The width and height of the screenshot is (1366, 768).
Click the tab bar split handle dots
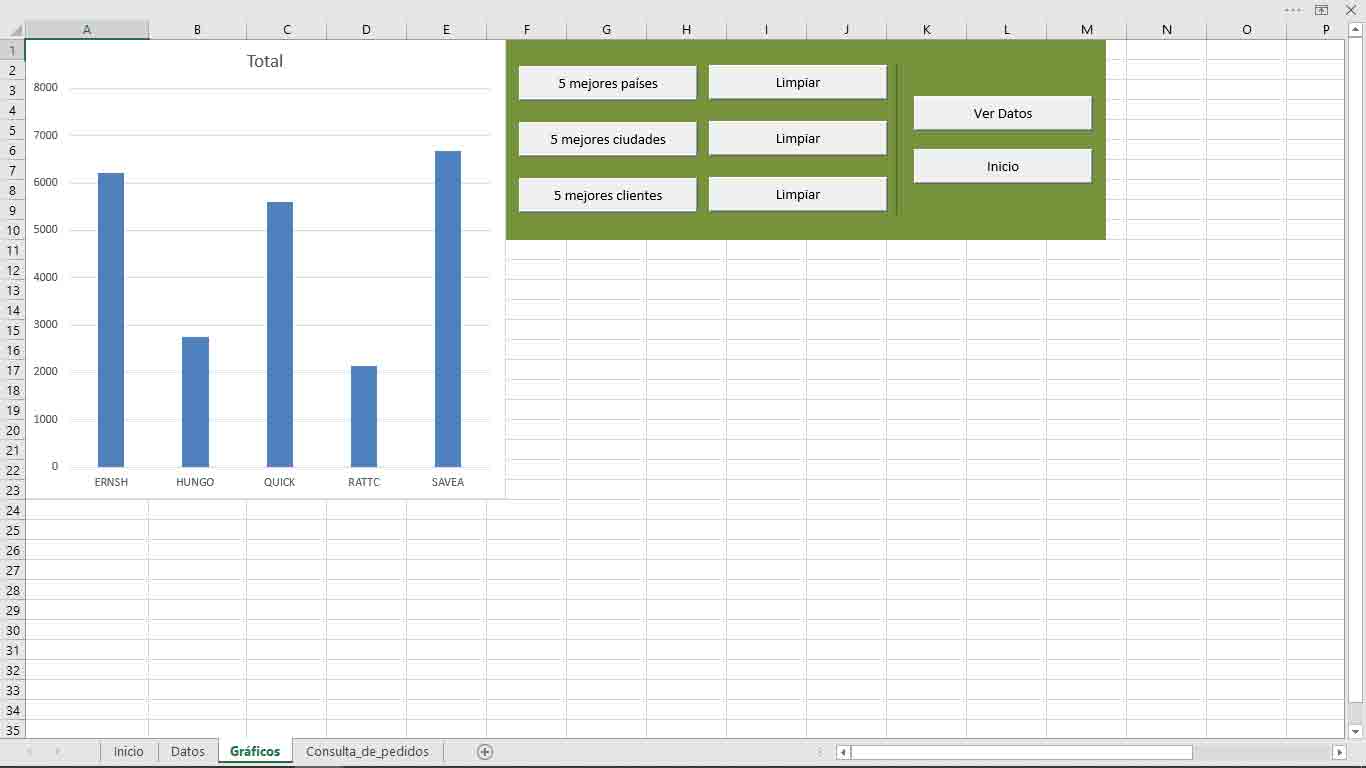point(820,752)
